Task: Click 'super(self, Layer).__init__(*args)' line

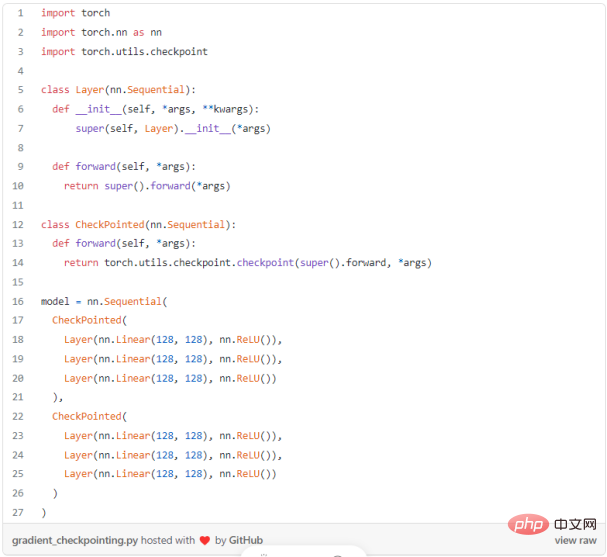Action: tap(173, 129)
